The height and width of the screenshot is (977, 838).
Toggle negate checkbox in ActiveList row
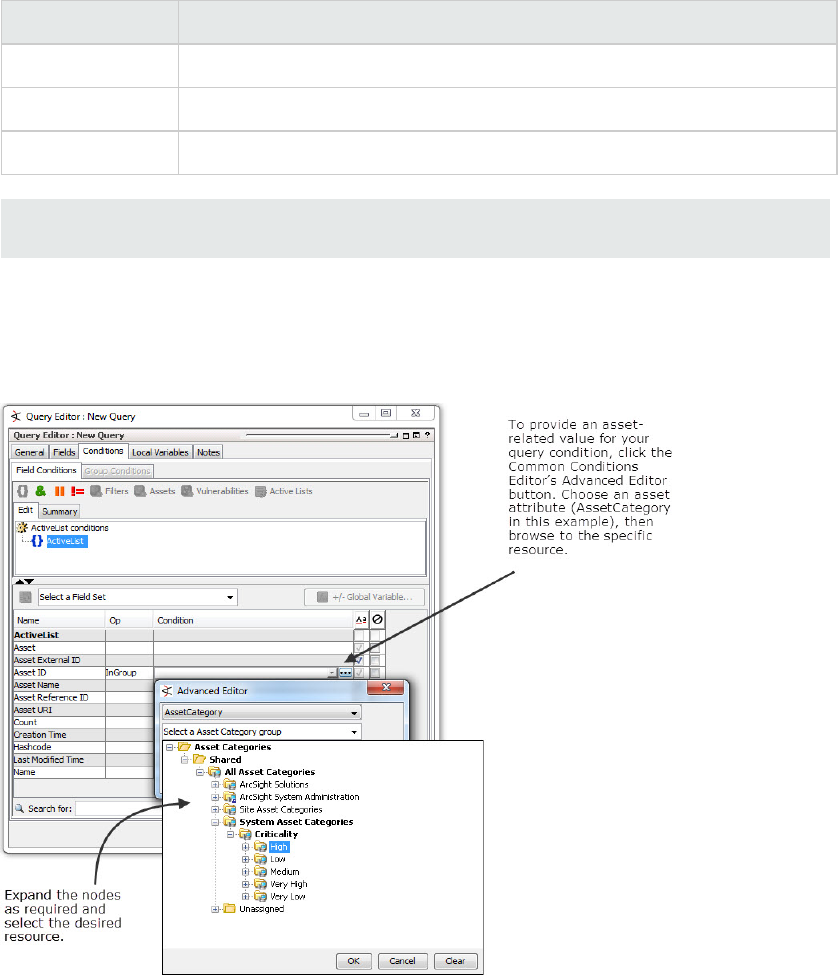375,636
